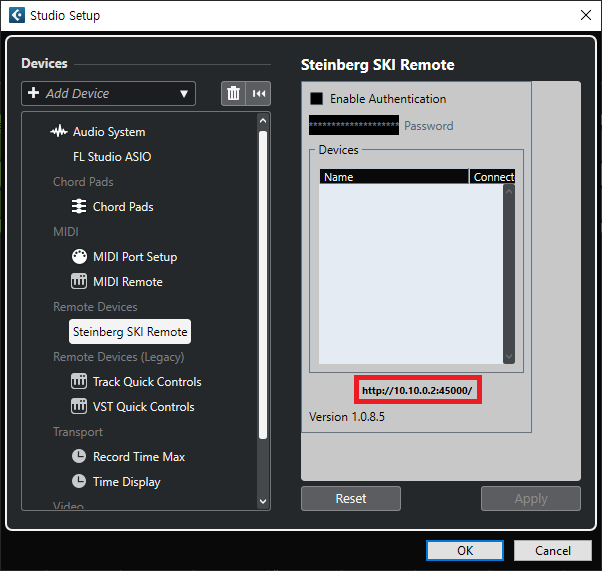Screen dimensions: 602x571
Task: Click the MIDI Port Setup connector icon
Action: coord(79,257)
